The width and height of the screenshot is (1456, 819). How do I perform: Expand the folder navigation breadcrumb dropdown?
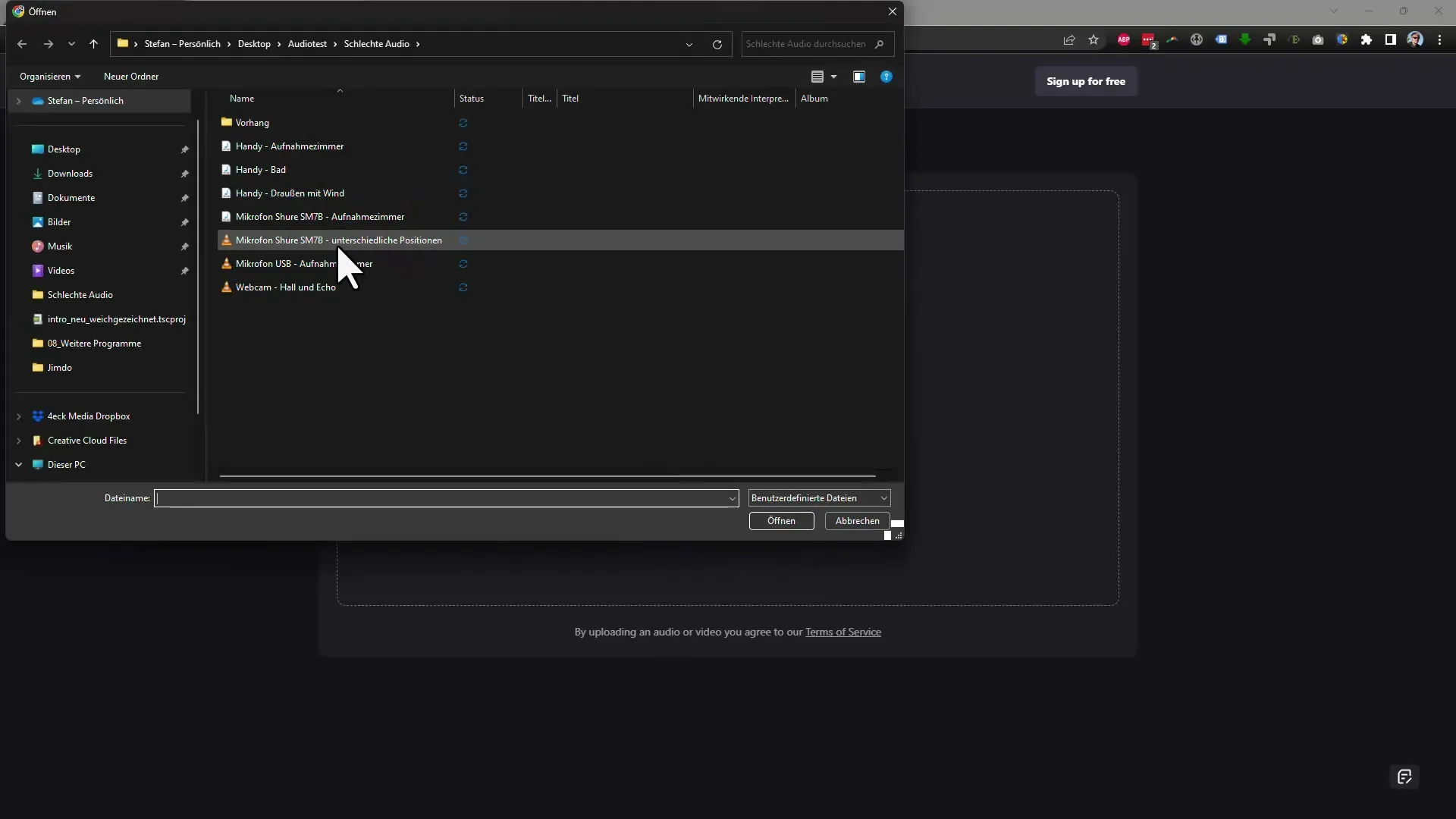pos(689,43)
